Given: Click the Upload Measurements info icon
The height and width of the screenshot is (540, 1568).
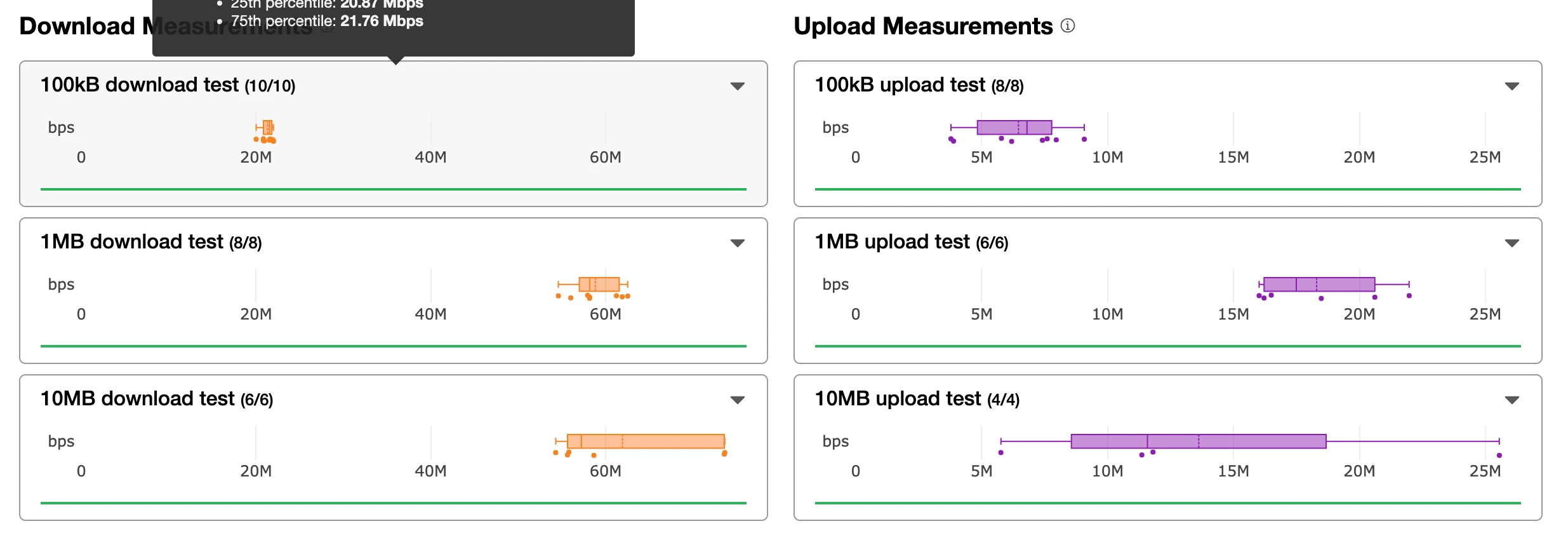Looking at the screenshot, I should pyautogui.click(x=1068, y=26).
